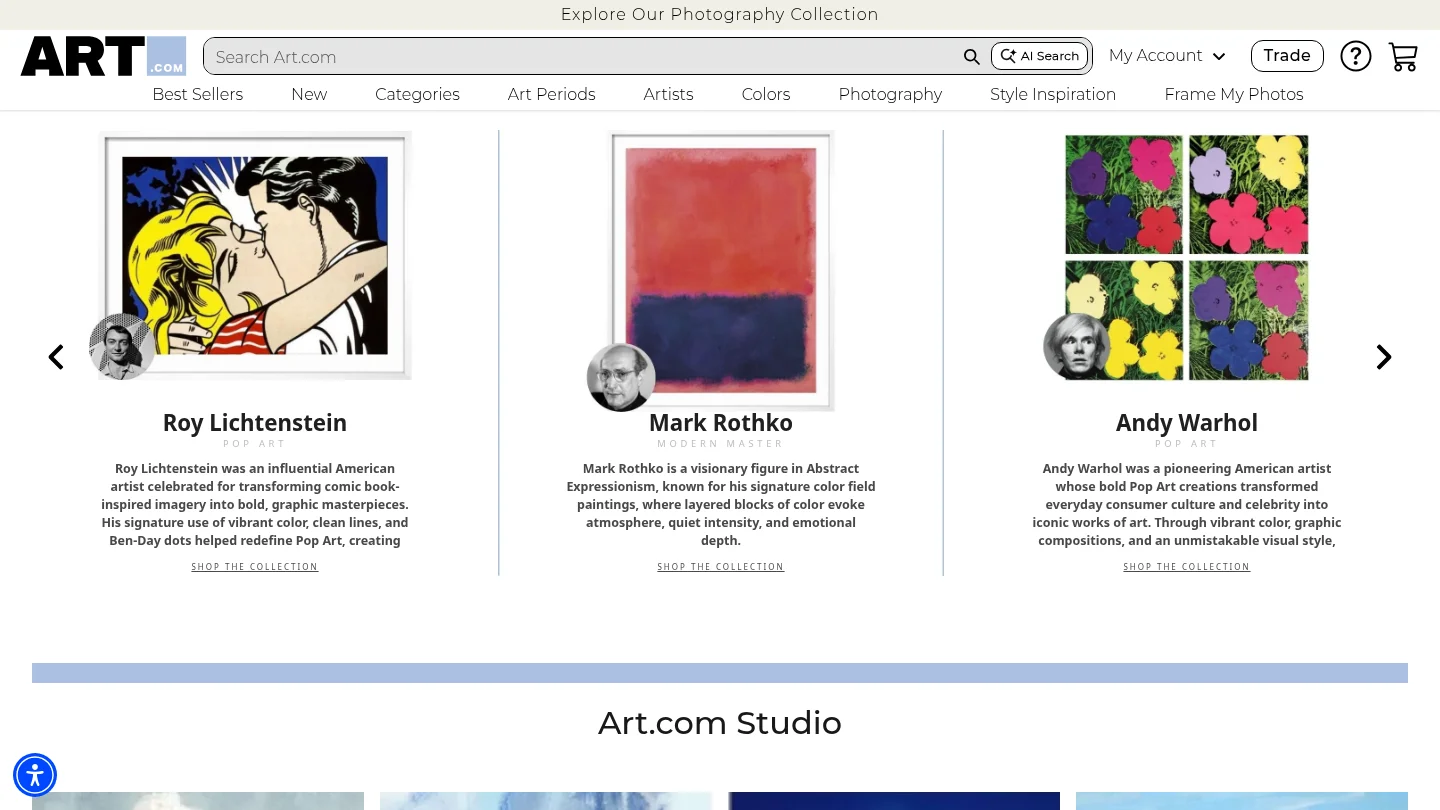
Task: Click the Andy Warhol name heading
Action: click(1187, 423)
